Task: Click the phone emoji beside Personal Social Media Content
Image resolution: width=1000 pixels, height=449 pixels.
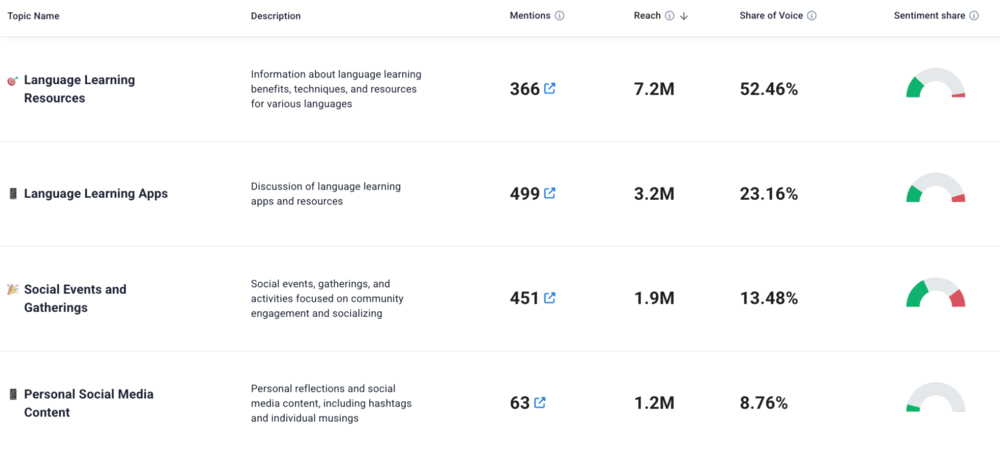Action: point(13,394)
